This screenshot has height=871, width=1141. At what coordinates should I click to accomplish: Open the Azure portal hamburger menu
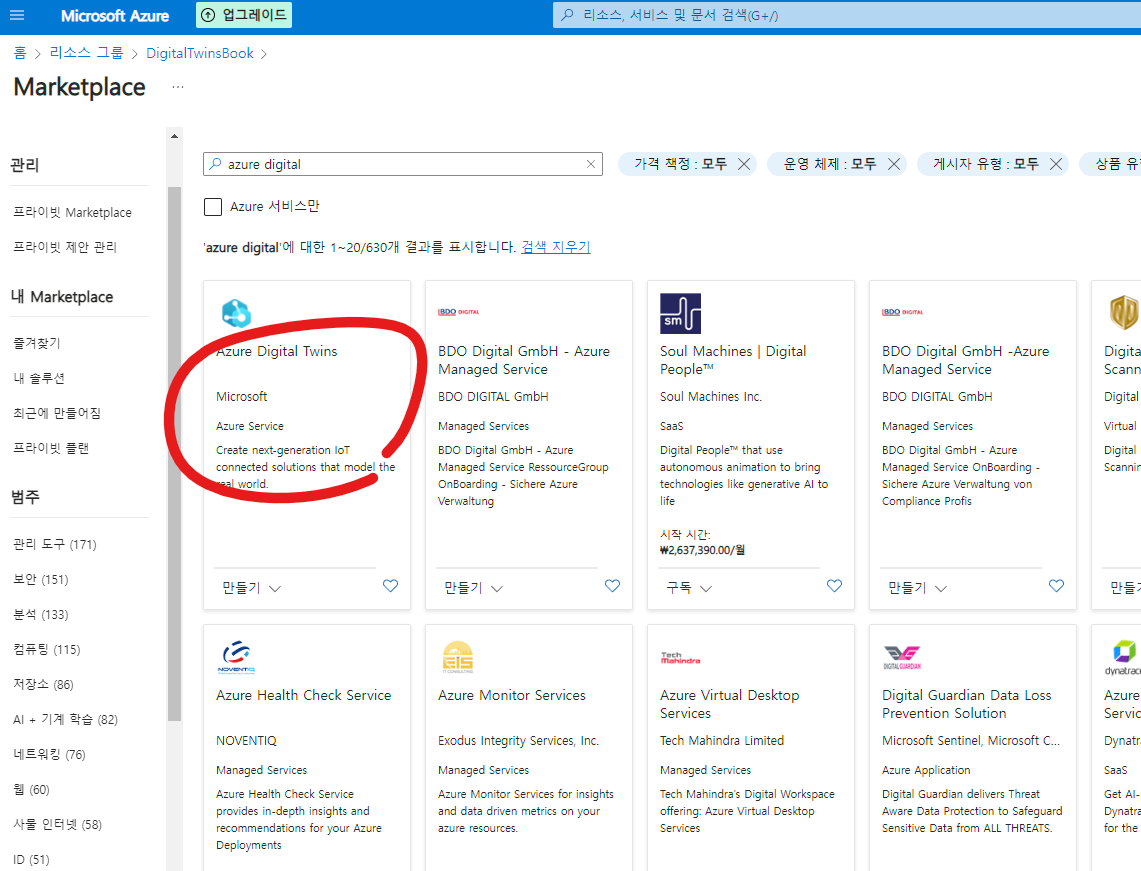pyautogui.click(x=17, y=15)
